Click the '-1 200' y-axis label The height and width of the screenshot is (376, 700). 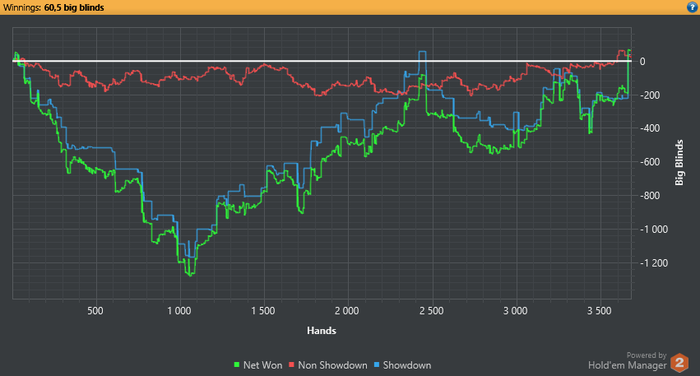point(654,263)
